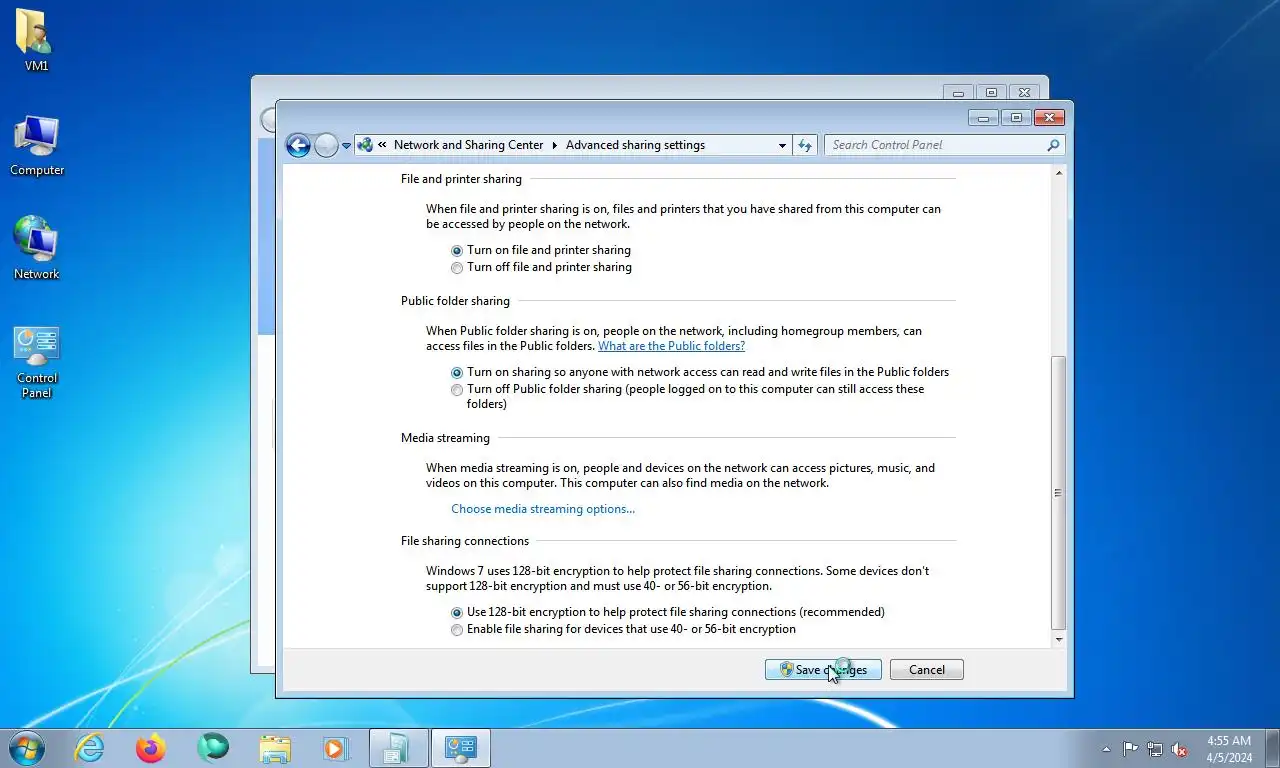Click the Cancel button
This screenshot has width=1280, height=768.
926,670
